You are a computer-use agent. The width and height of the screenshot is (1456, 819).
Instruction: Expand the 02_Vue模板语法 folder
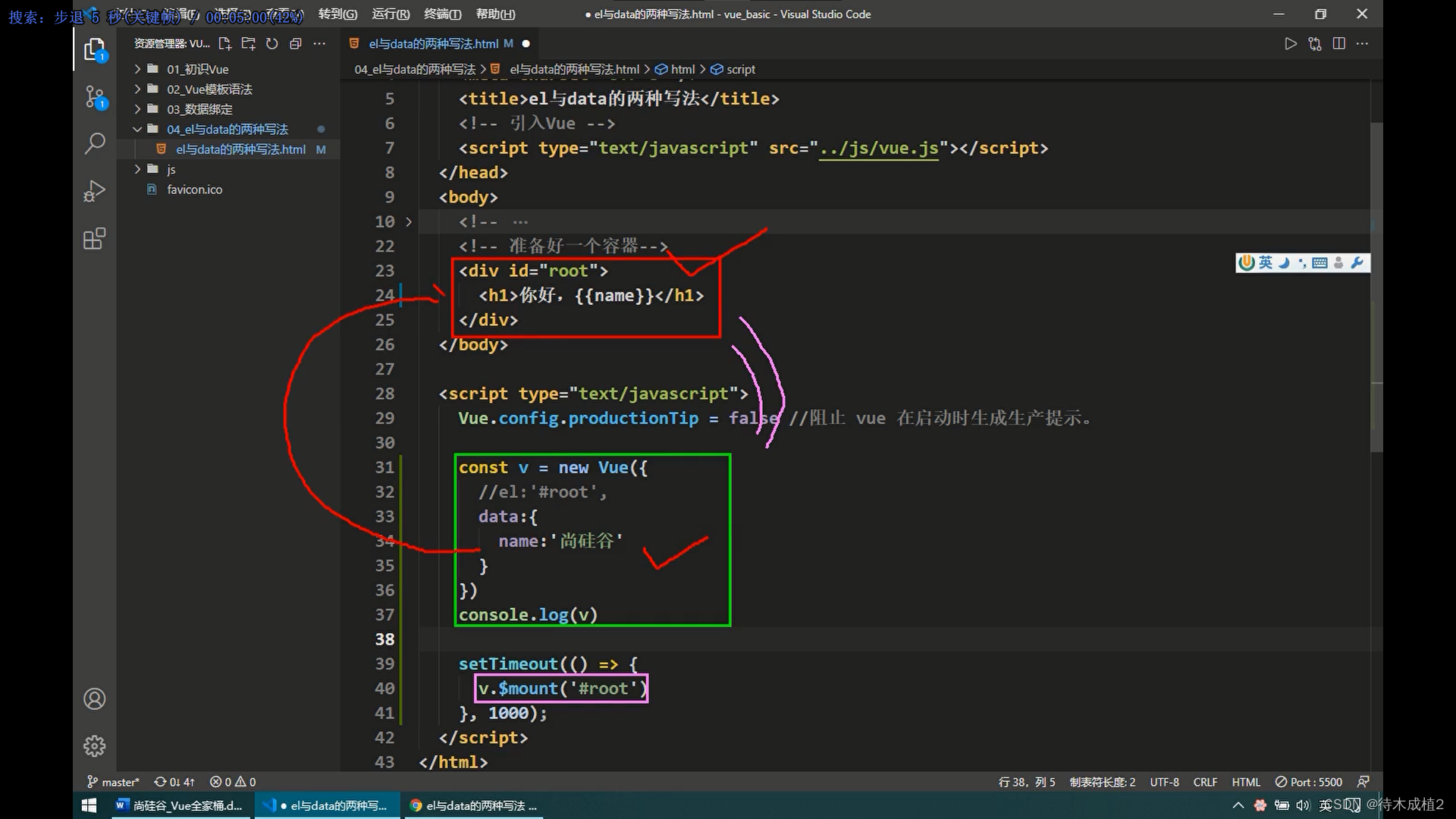pyautogui.click(x=227, y=89)
